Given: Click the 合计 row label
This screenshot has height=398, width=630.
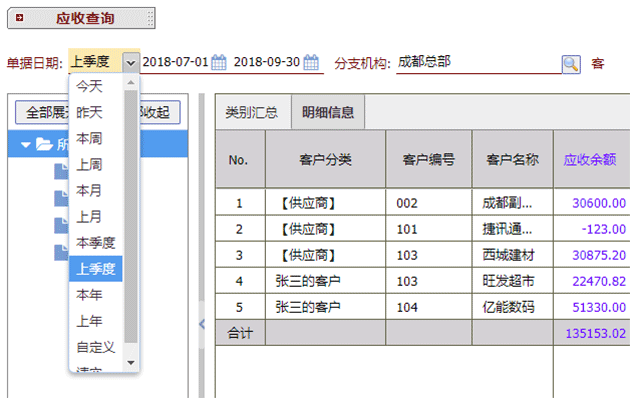Looking at the screenshot, I should click(240, 333).
